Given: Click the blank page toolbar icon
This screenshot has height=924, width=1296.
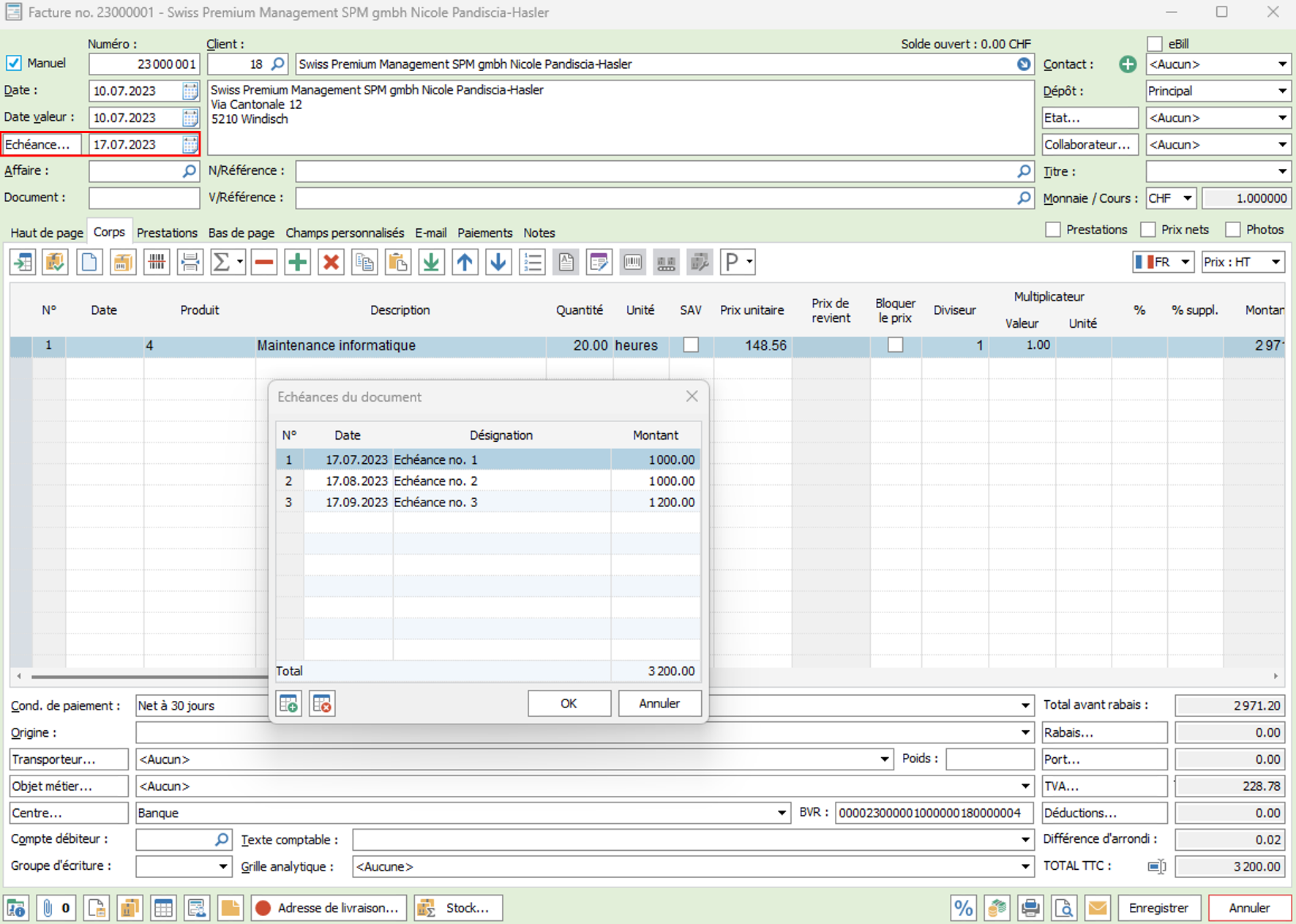Looking at the screenshot, I should [x=89, y=262].
